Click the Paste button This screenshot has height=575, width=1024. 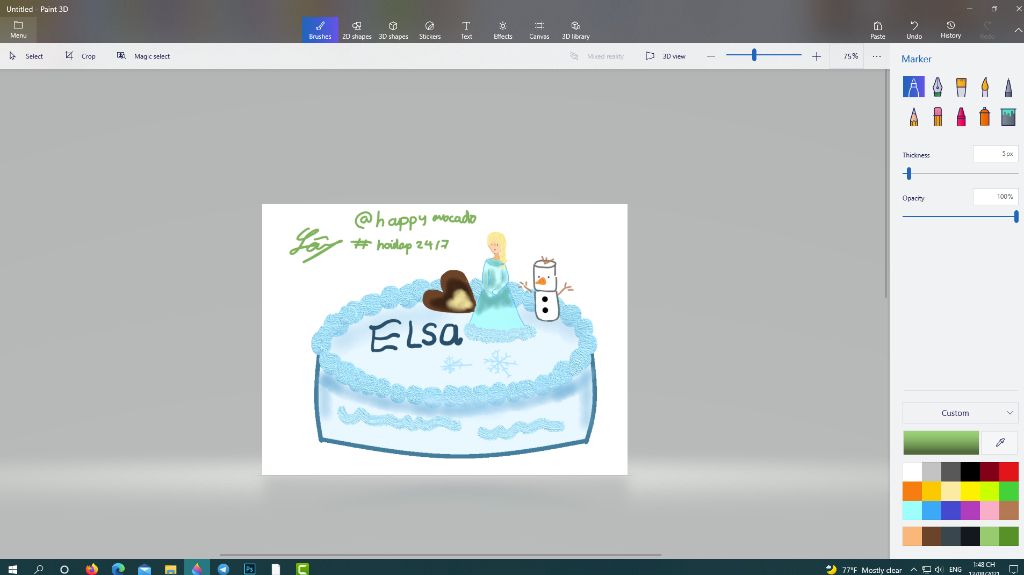pyautogui.click(x=878, y=29)
